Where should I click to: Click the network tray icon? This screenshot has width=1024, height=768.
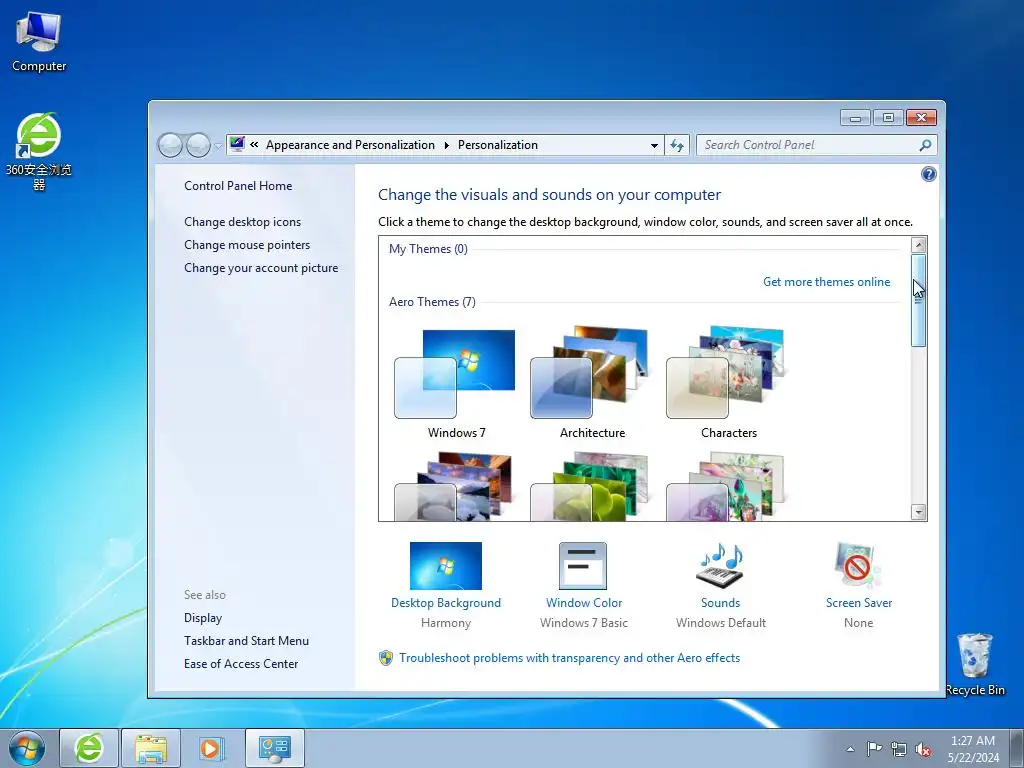click(899, 749)
